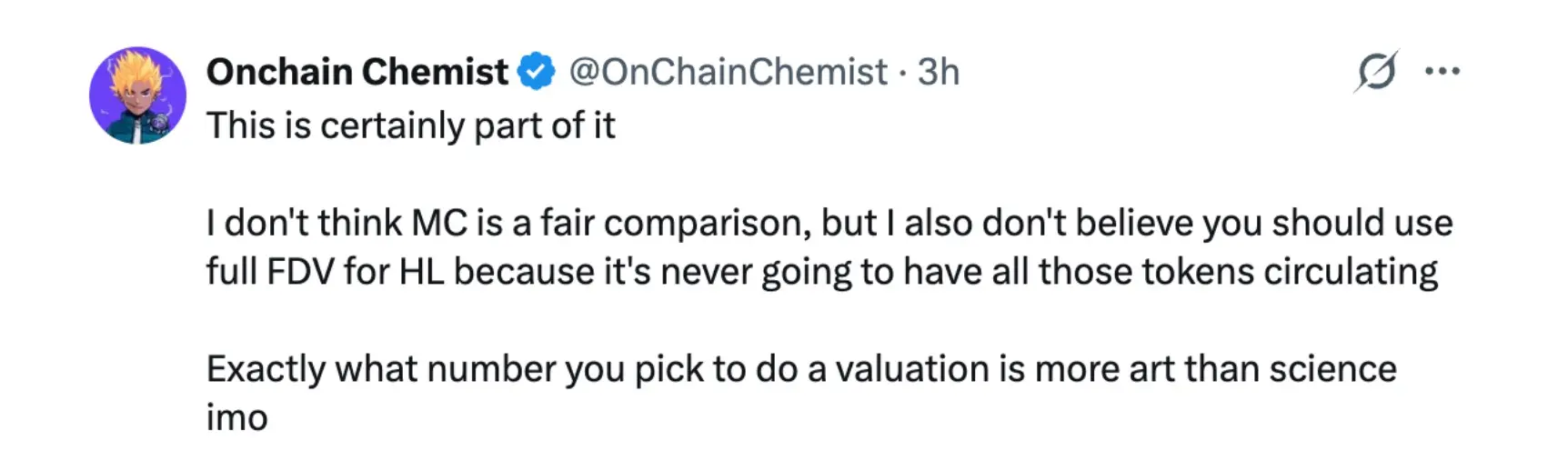The image size is (1568, 471).
Task: Open the @OnChainChemist handle link
Action: 728,72
